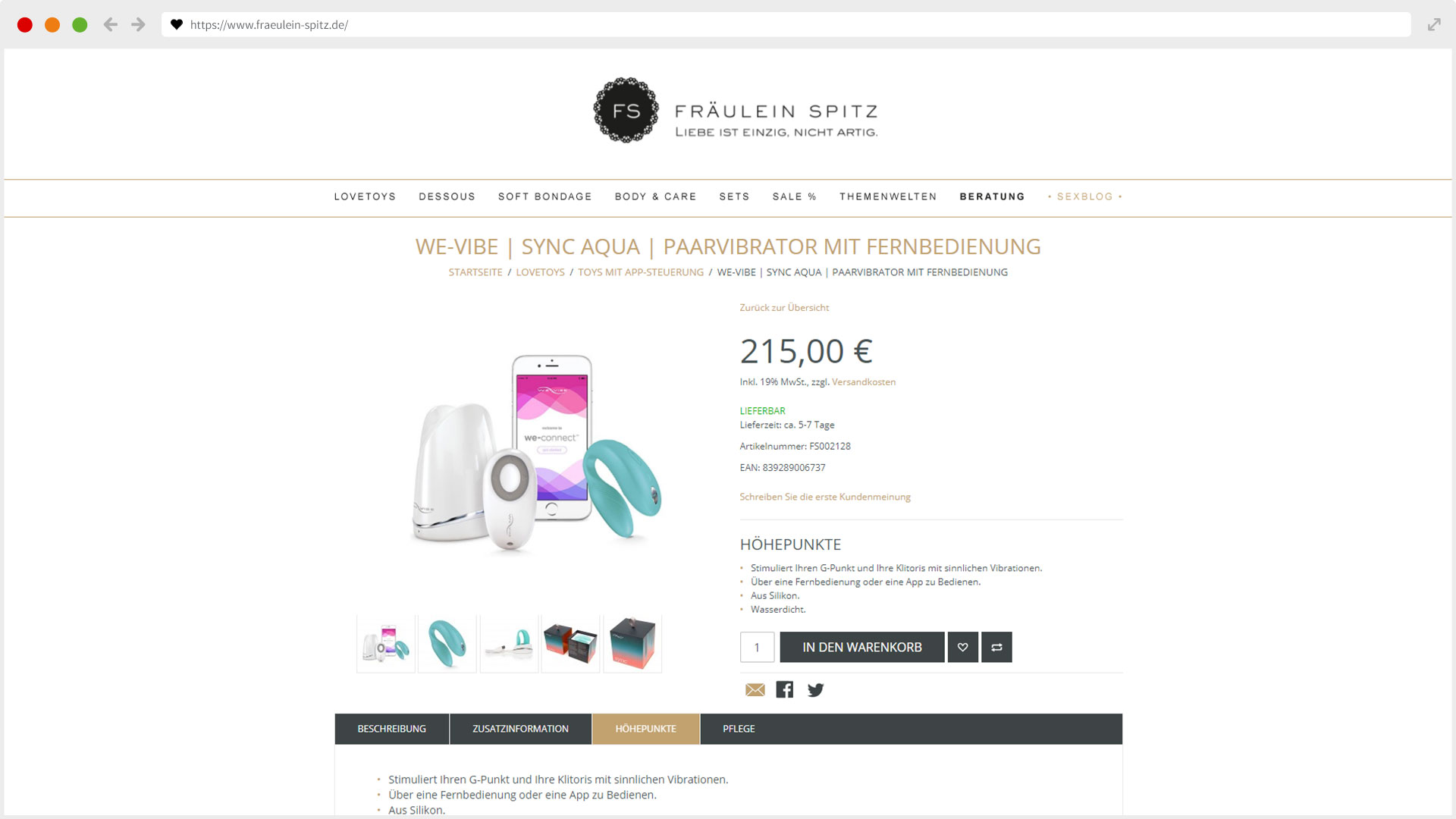This screenshot has height=819, width=1456.
Task: Open the Sale % menu item
Action: pos(794,196)
